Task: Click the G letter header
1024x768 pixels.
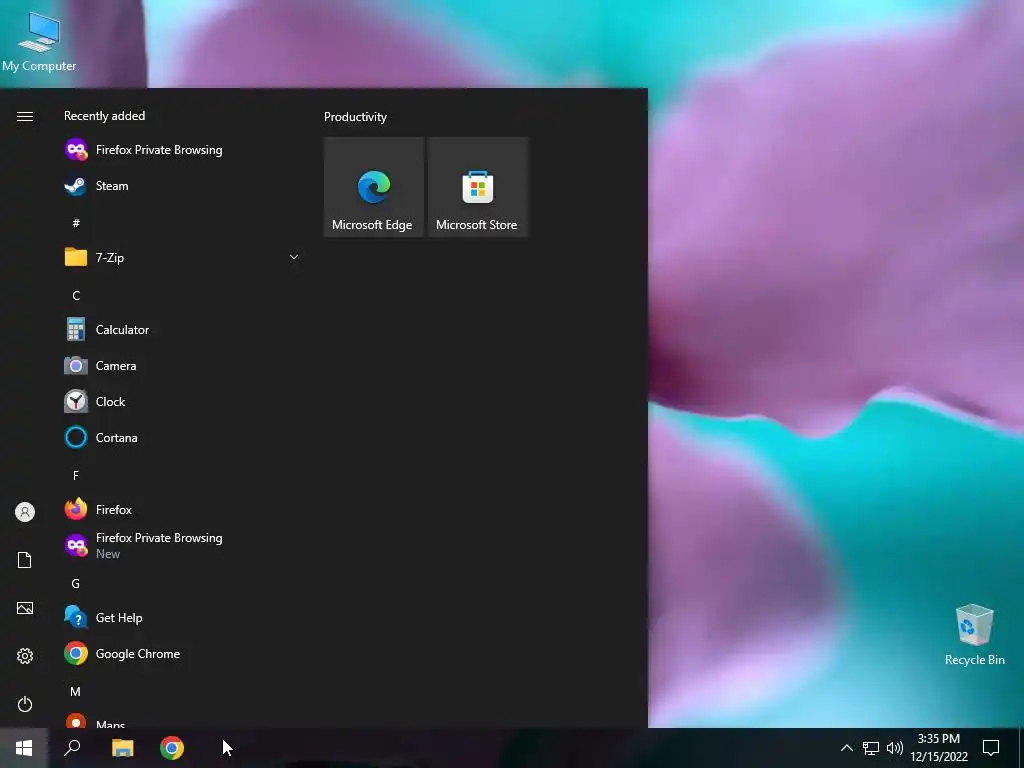Action: click(x=76, y=583)
